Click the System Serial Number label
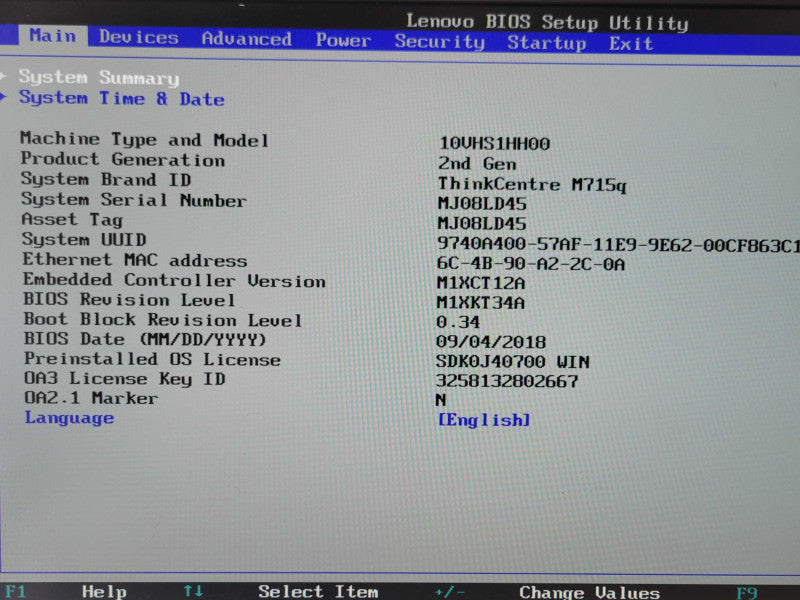Viewport: 800px width, 600px height. (x=134, y=200)
